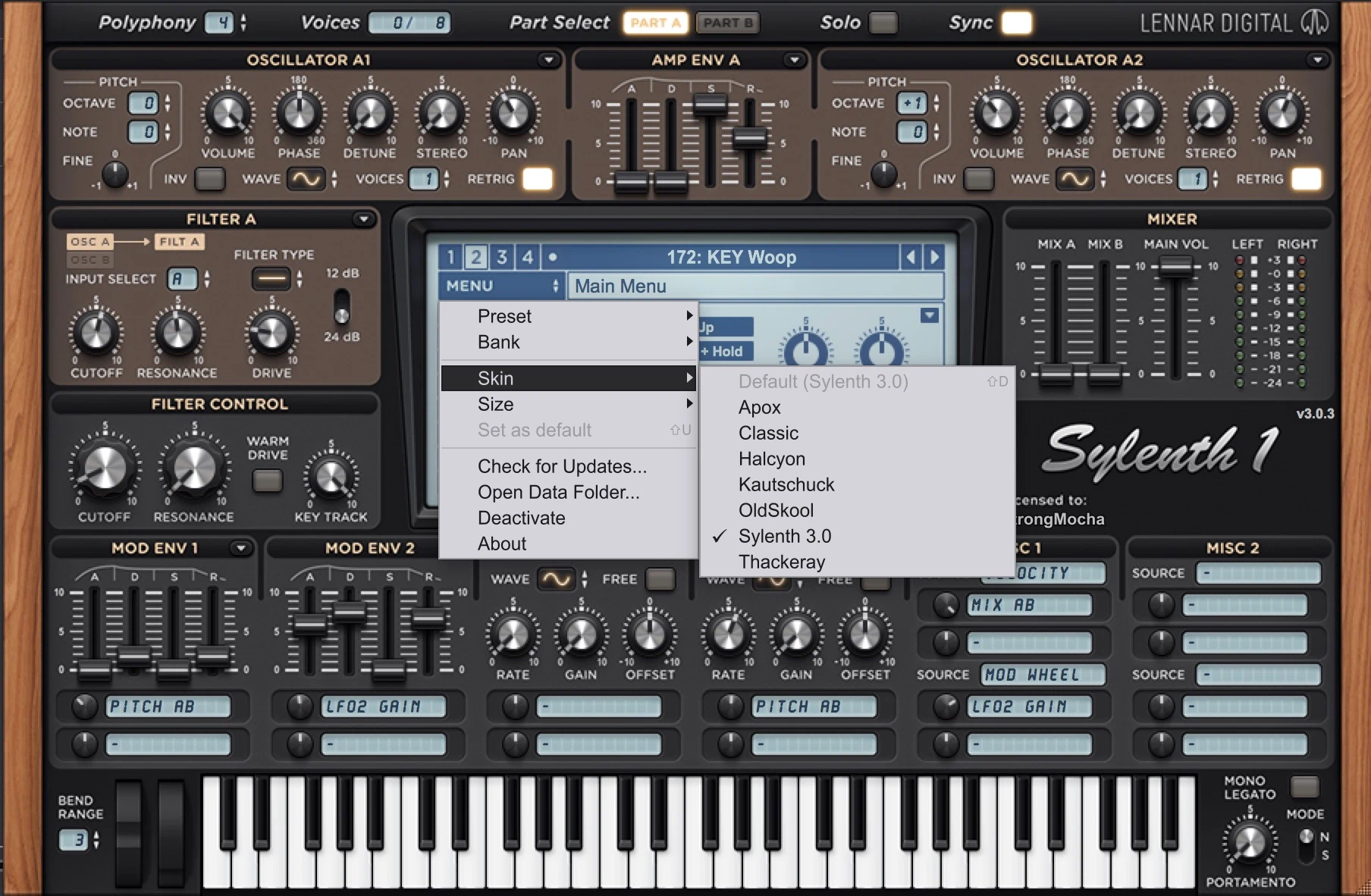The width and height of the screenshot is (1371, 896).
Task: Click the Oscillator A1 sine wave icon
Action: tap(306, 179)
